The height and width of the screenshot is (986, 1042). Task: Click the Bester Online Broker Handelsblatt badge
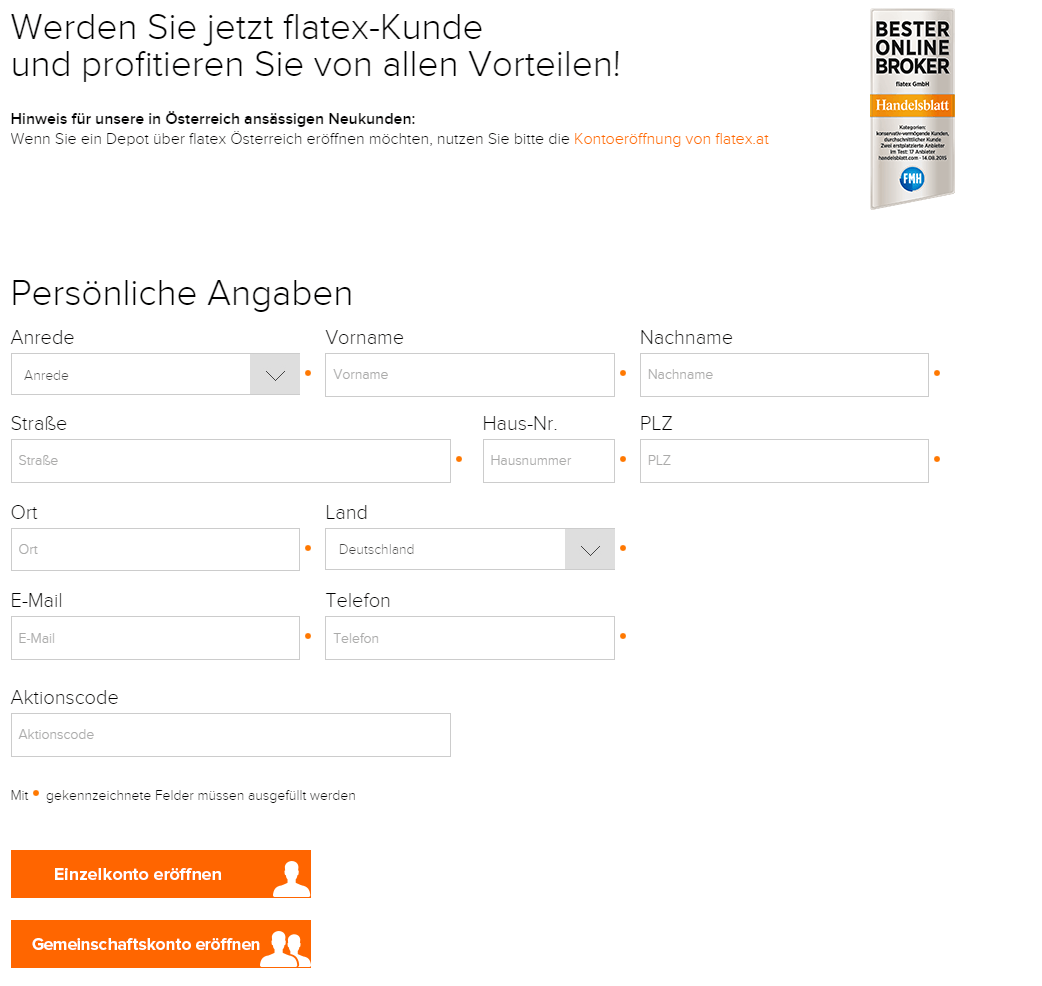[x=912, y=108]
